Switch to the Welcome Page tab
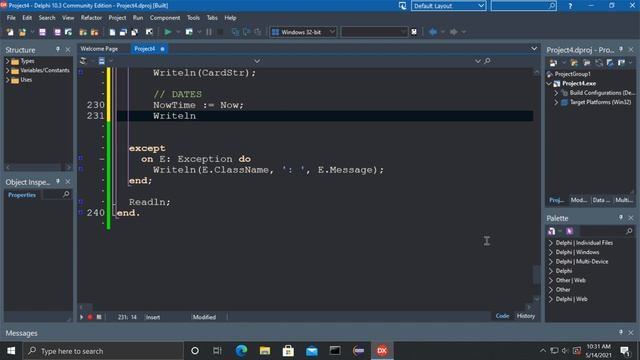Image resolution: width=640 pixels, height=360 pixels. [x=99, y=49]
